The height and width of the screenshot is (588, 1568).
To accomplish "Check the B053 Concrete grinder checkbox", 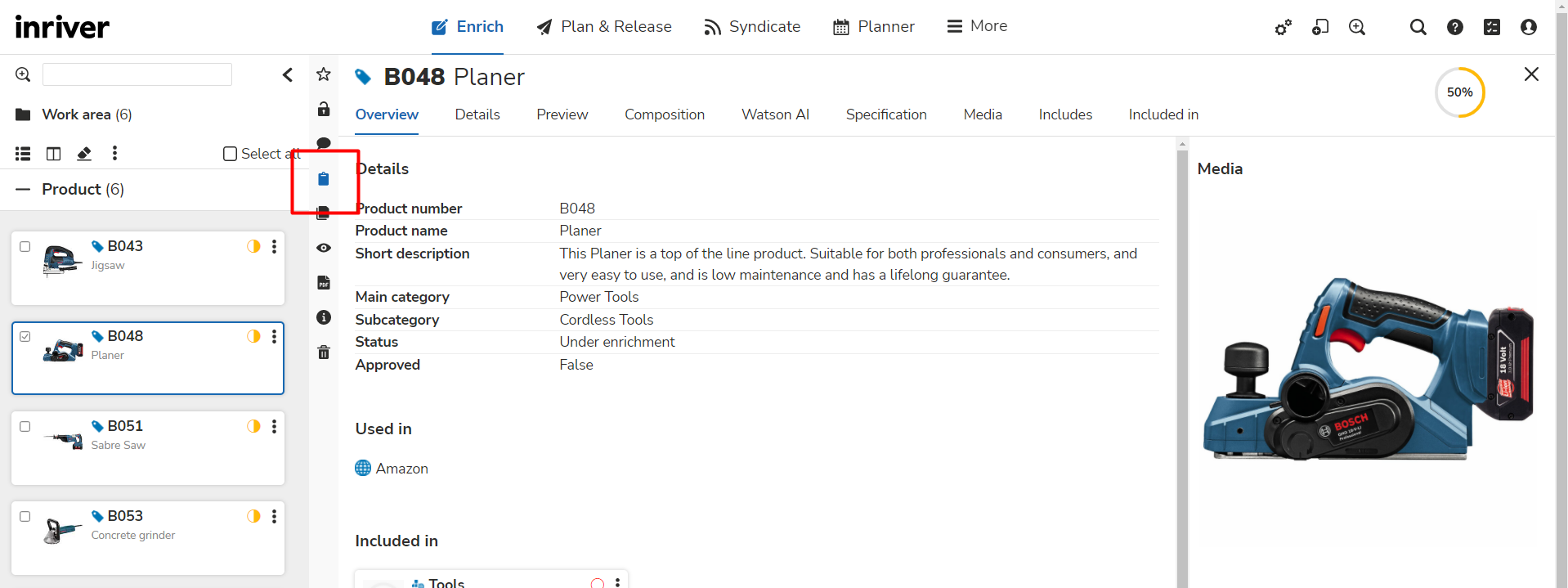I will 25,516.
